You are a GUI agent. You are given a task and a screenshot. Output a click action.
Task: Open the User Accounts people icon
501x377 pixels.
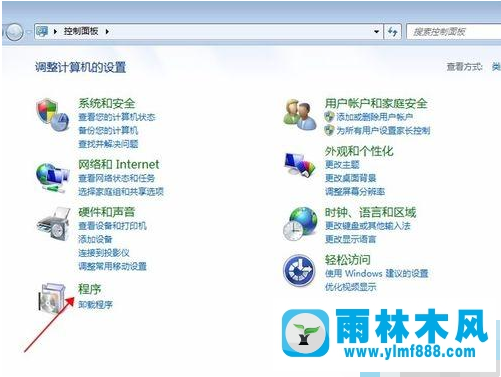coord(300,114)
